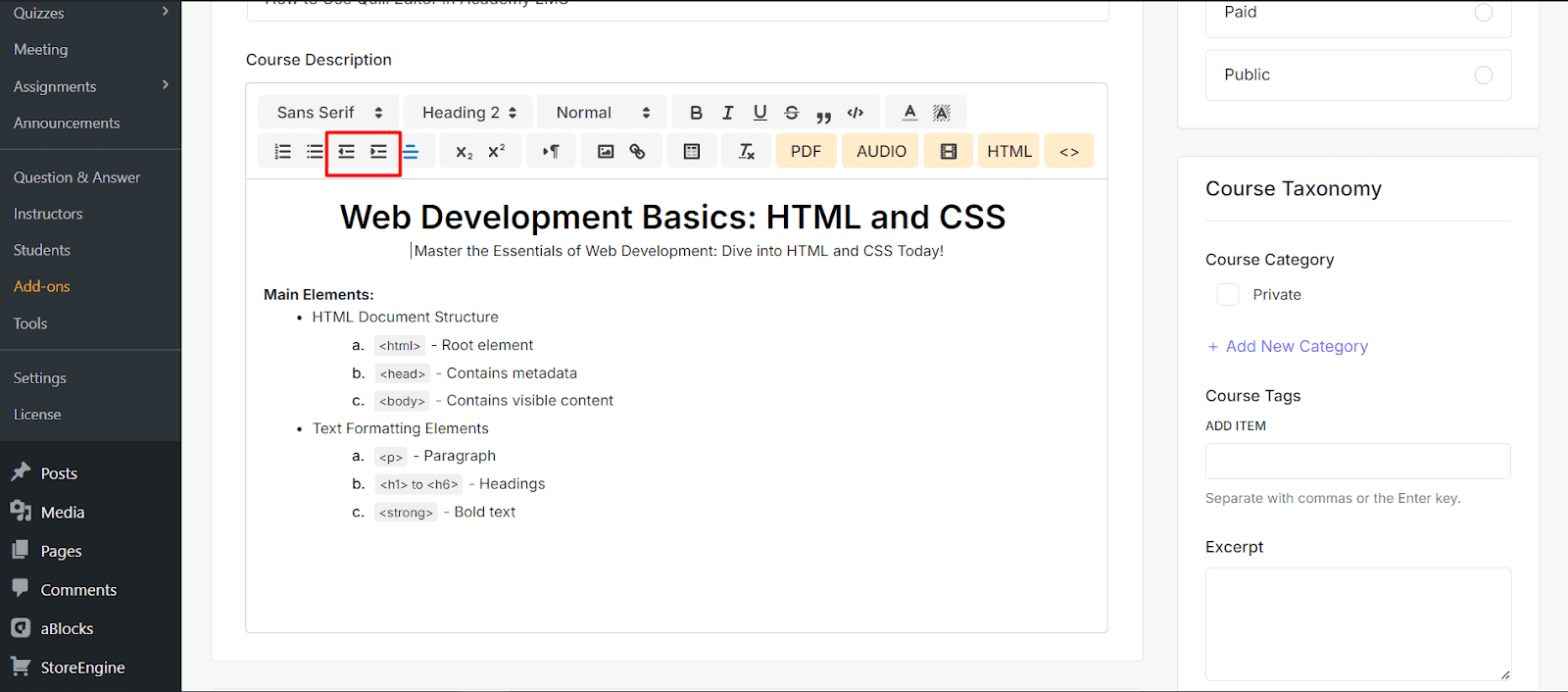Click the Course Tags input field
The width and height of the screenshot is (1568, 692).
(1357, 462)
